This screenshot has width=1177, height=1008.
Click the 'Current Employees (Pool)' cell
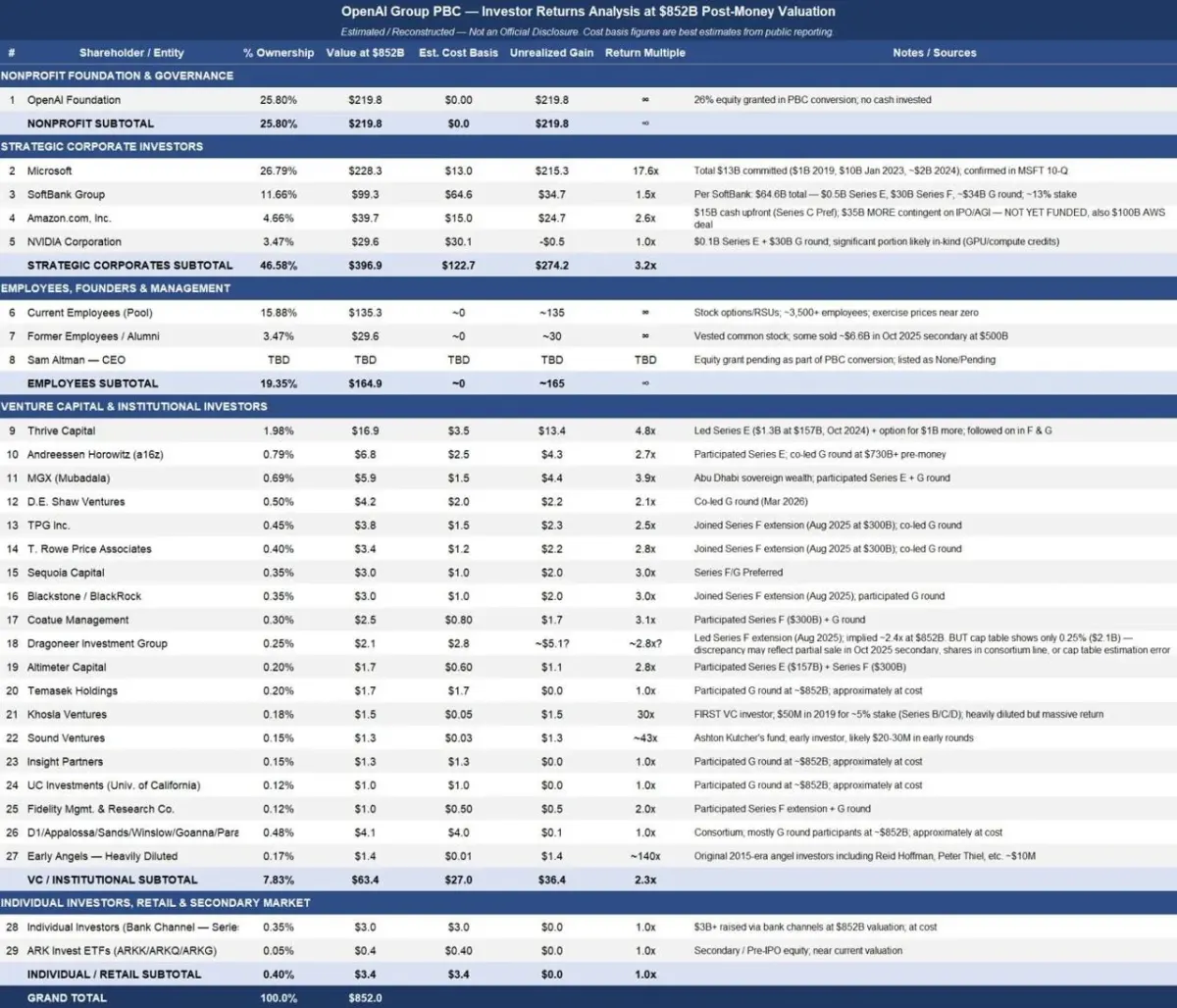click(x=90, y=313)
